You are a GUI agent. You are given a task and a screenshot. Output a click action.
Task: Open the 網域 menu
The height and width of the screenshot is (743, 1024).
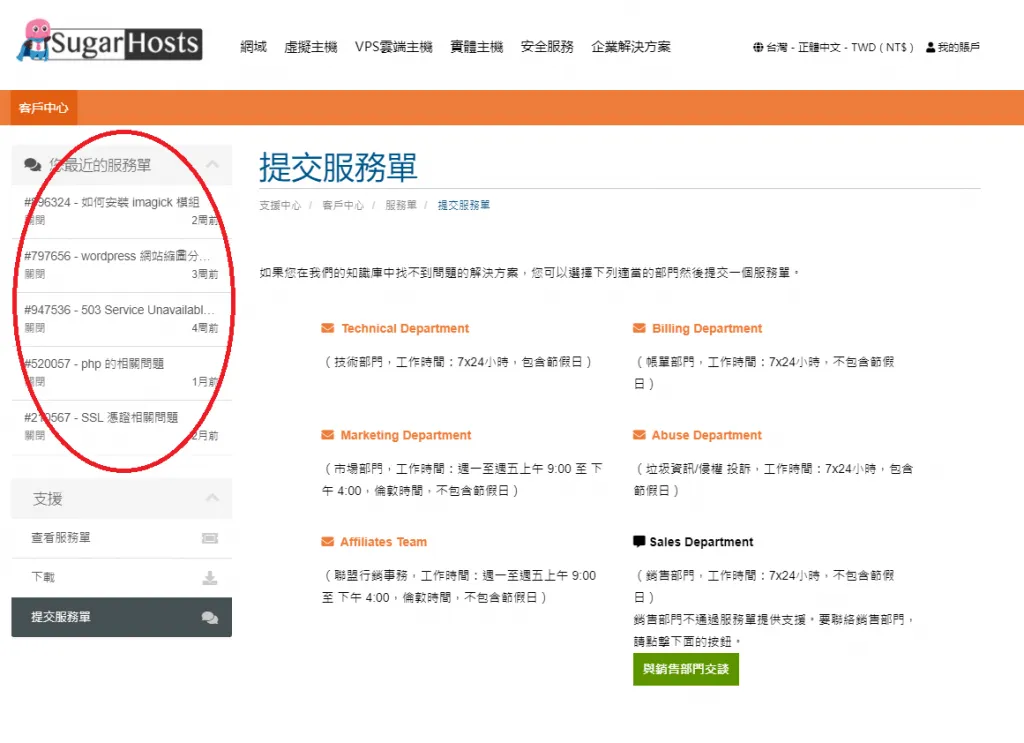pos(253,47)
